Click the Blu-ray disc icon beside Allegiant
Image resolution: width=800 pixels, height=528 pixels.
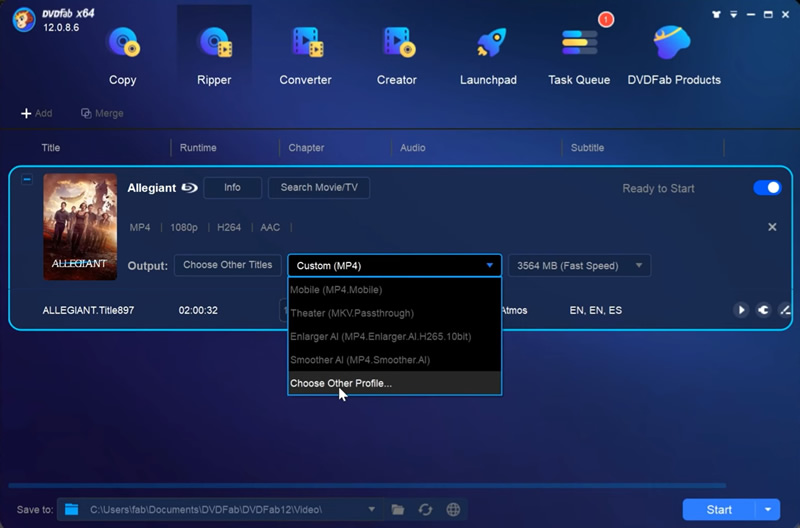tap(189, 188)
